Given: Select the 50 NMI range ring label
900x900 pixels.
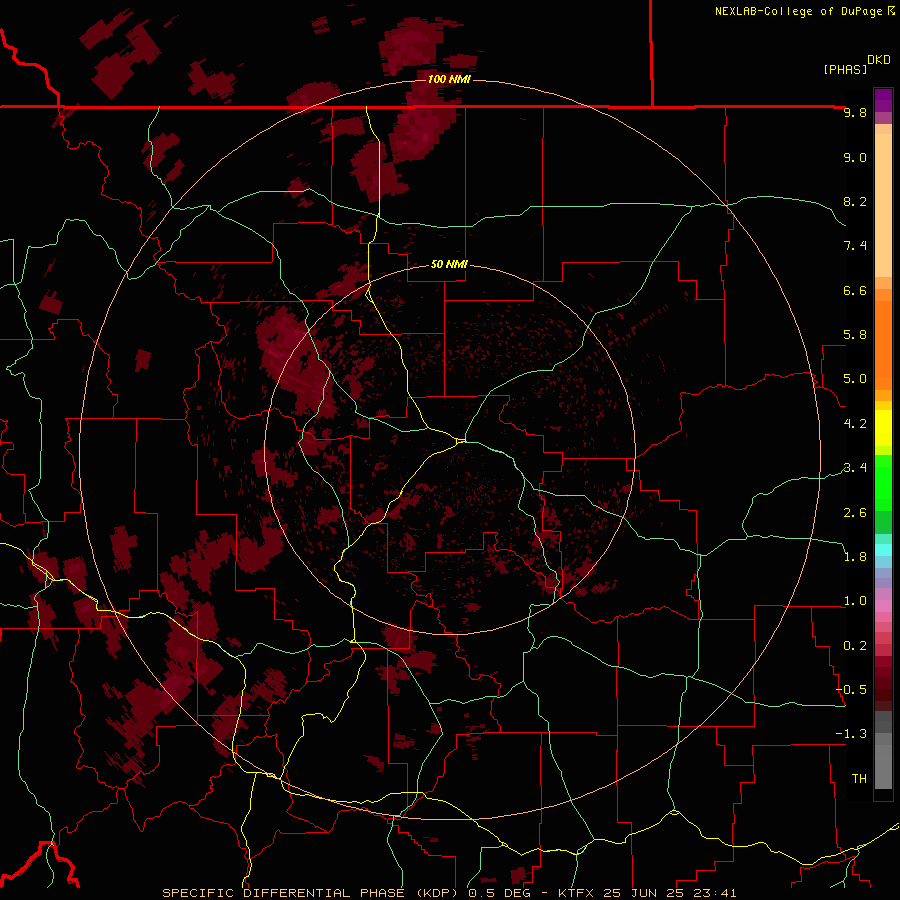Looking at the screenshot, I should 449,264.
